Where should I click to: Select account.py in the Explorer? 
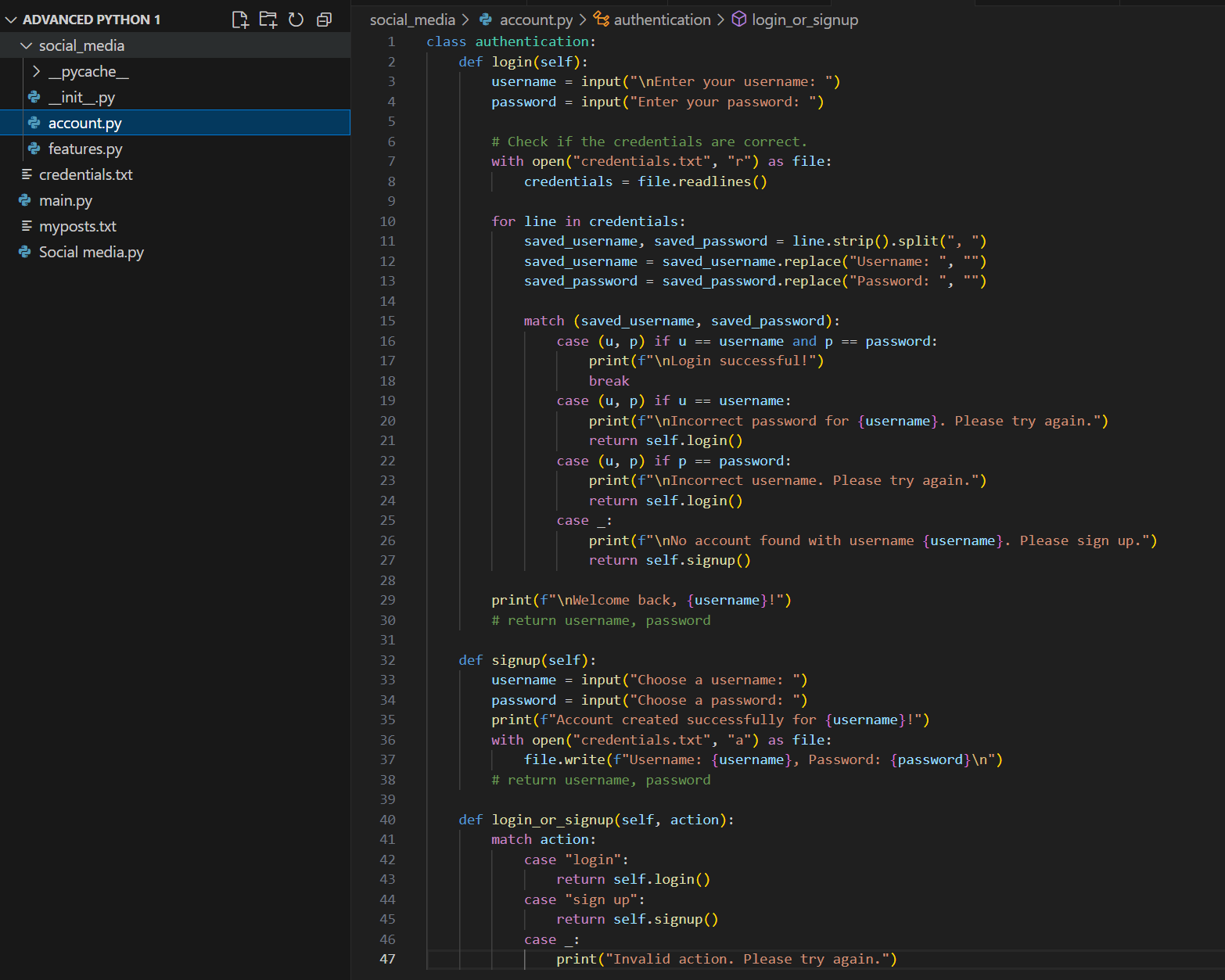(84, 123)
